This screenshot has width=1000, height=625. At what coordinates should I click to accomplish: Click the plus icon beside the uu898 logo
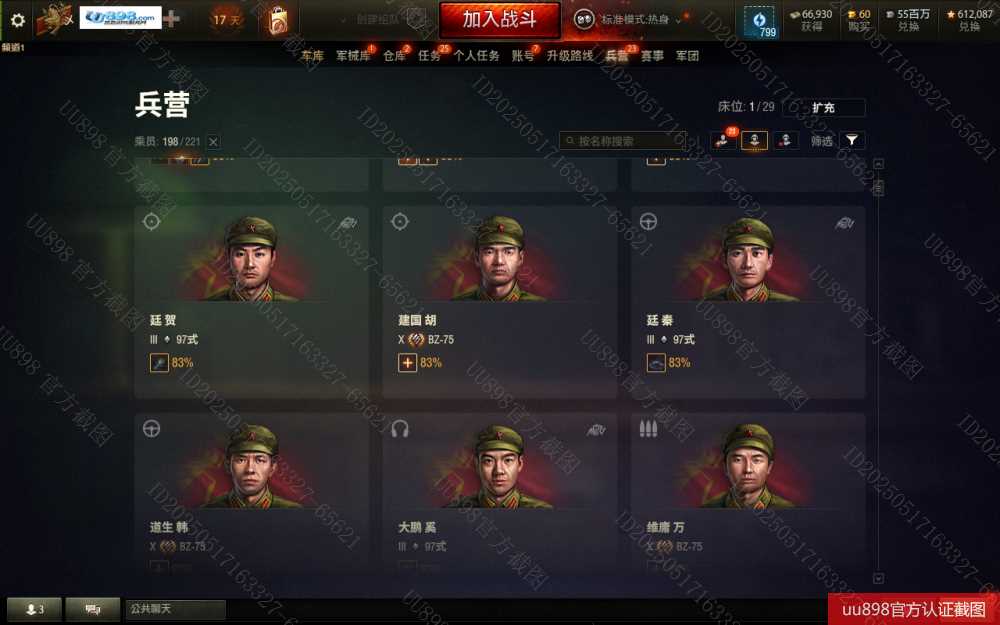172,18
